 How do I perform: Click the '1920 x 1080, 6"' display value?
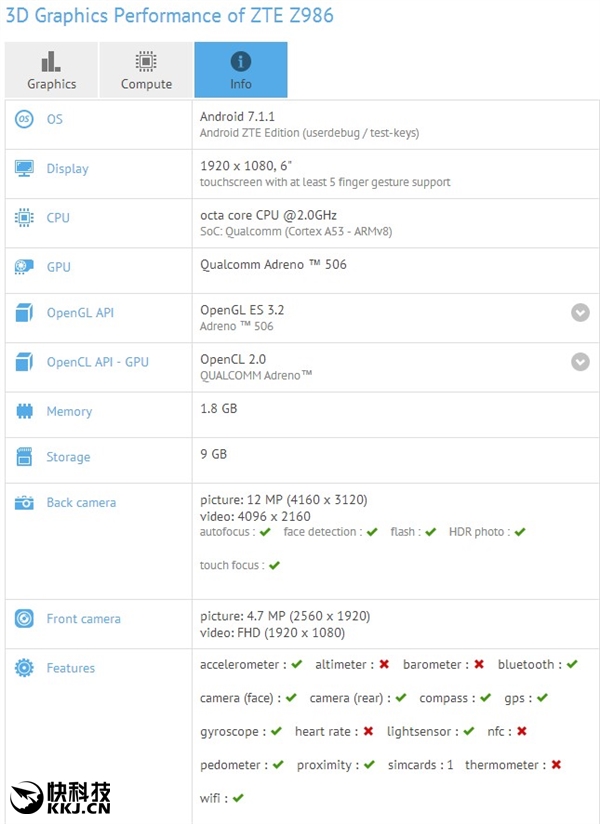point(246,166)
